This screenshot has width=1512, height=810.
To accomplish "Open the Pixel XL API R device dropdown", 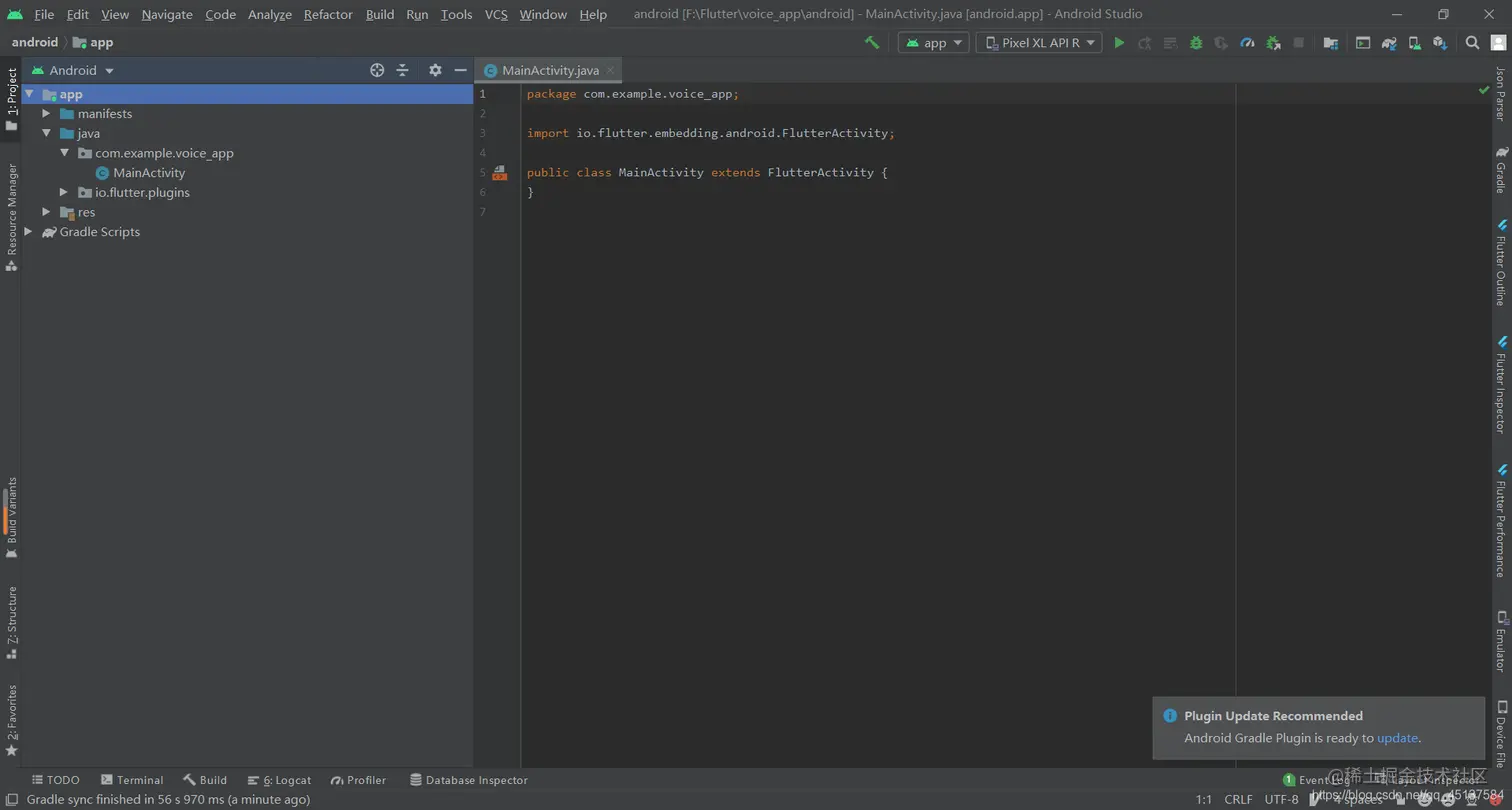I will pyautogui.click(x=1038, y=42).
